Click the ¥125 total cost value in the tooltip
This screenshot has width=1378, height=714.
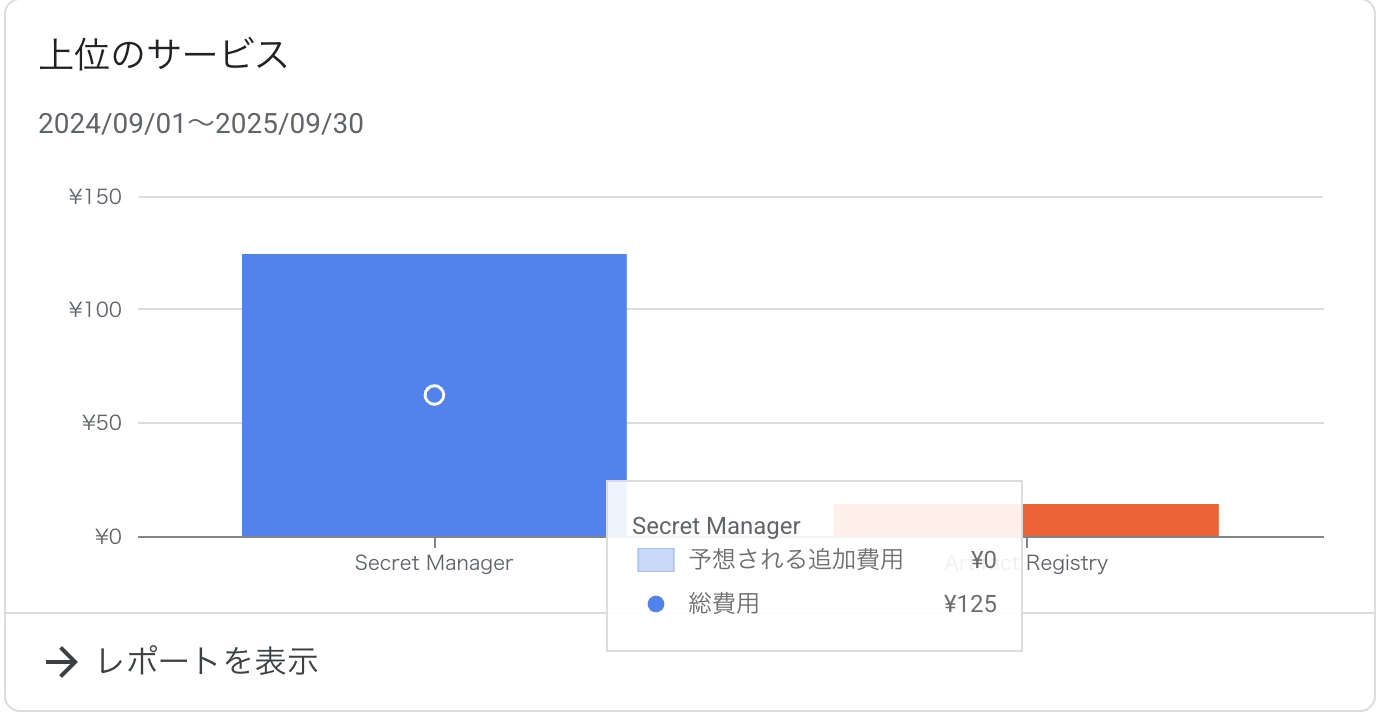point(970,604)
